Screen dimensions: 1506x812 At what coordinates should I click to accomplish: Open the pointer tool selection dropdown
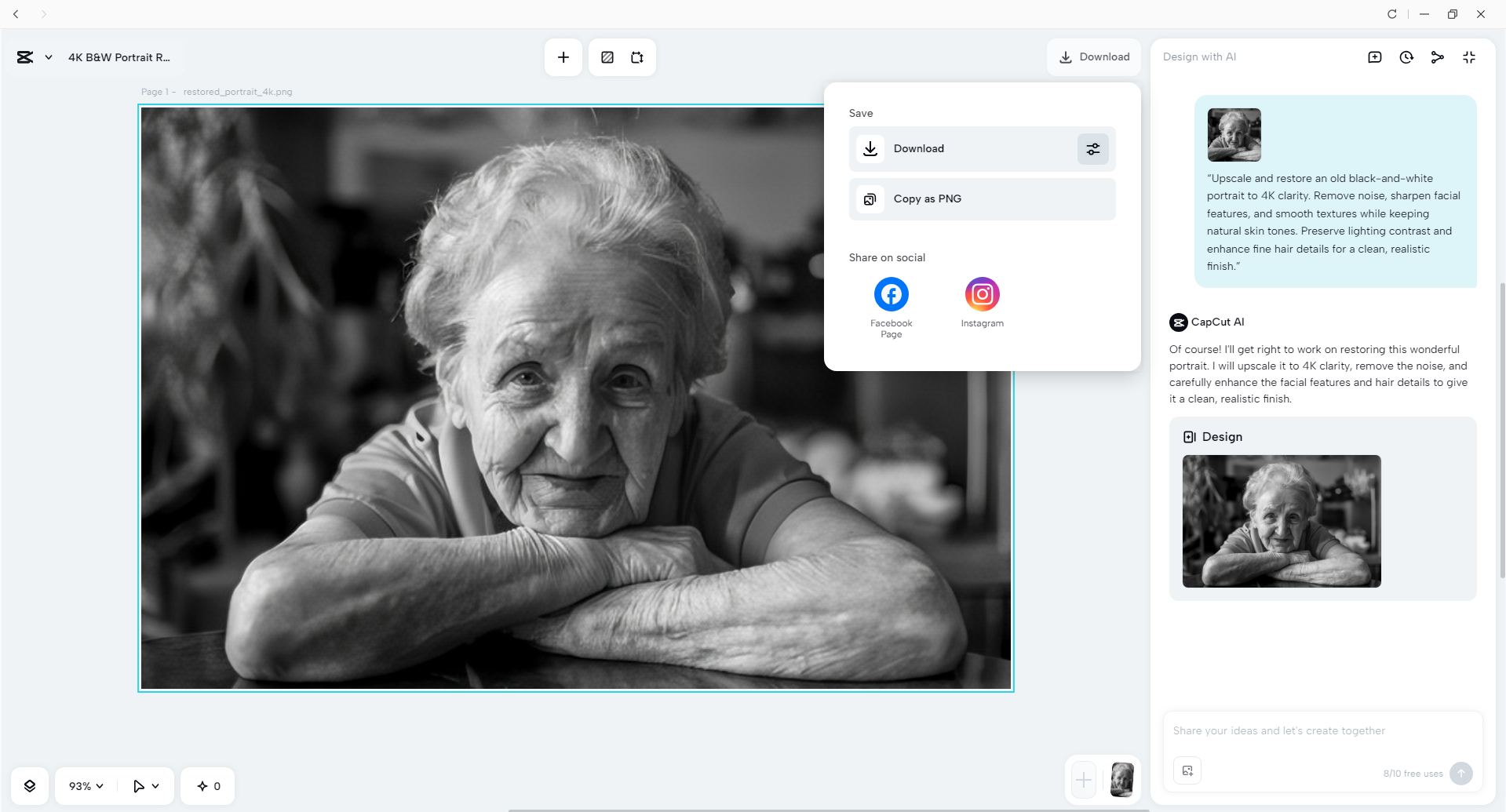pyautogui.click(x=146, y=786)
